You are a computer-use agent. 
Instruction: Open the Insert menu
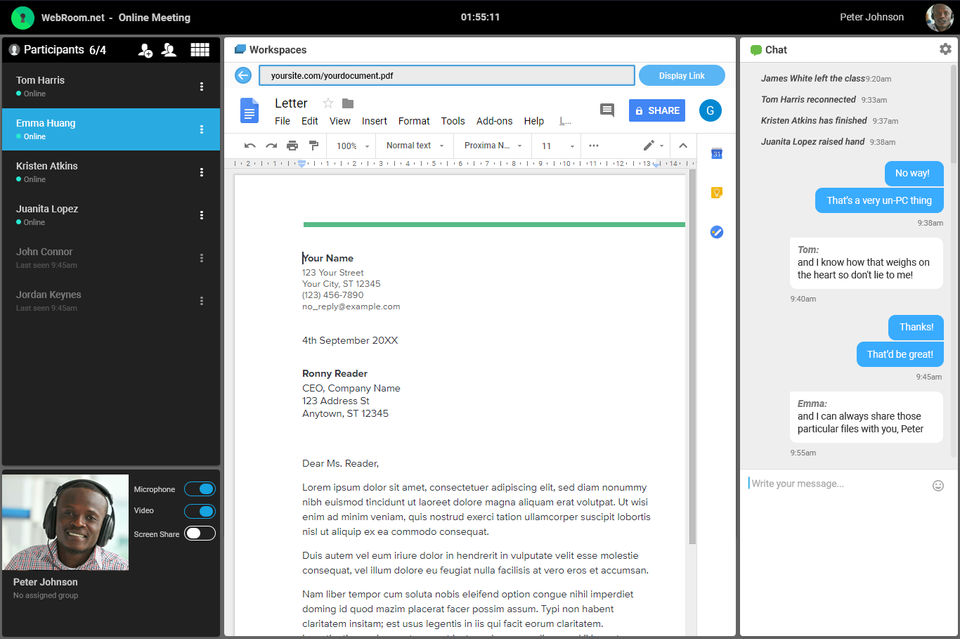tap(374, 121)
